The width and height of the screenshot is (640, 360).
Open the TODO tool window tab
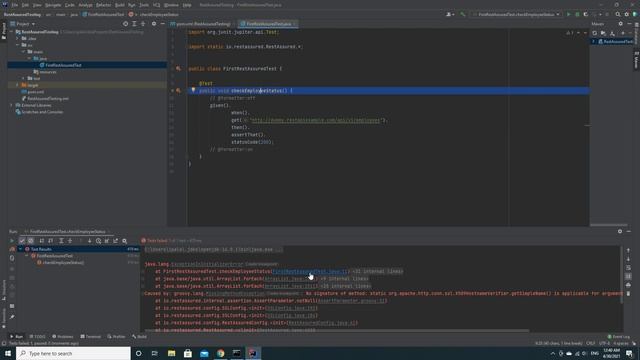click(38, 337)
